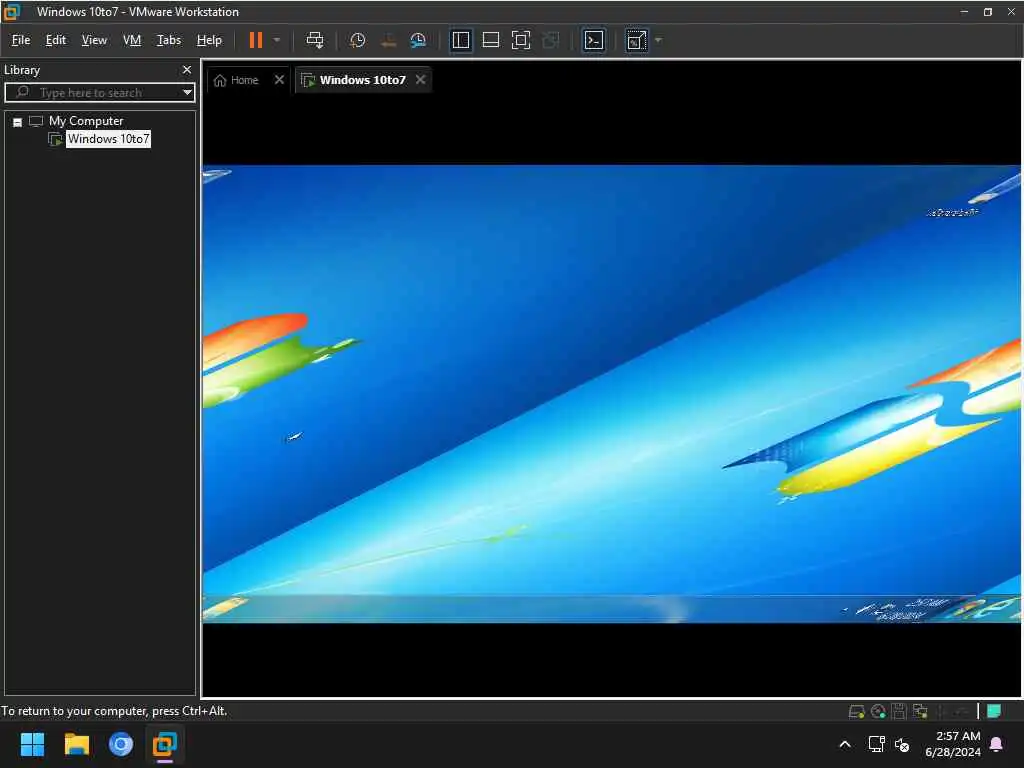Pause the running virtual machine

(x=255, y=40)
